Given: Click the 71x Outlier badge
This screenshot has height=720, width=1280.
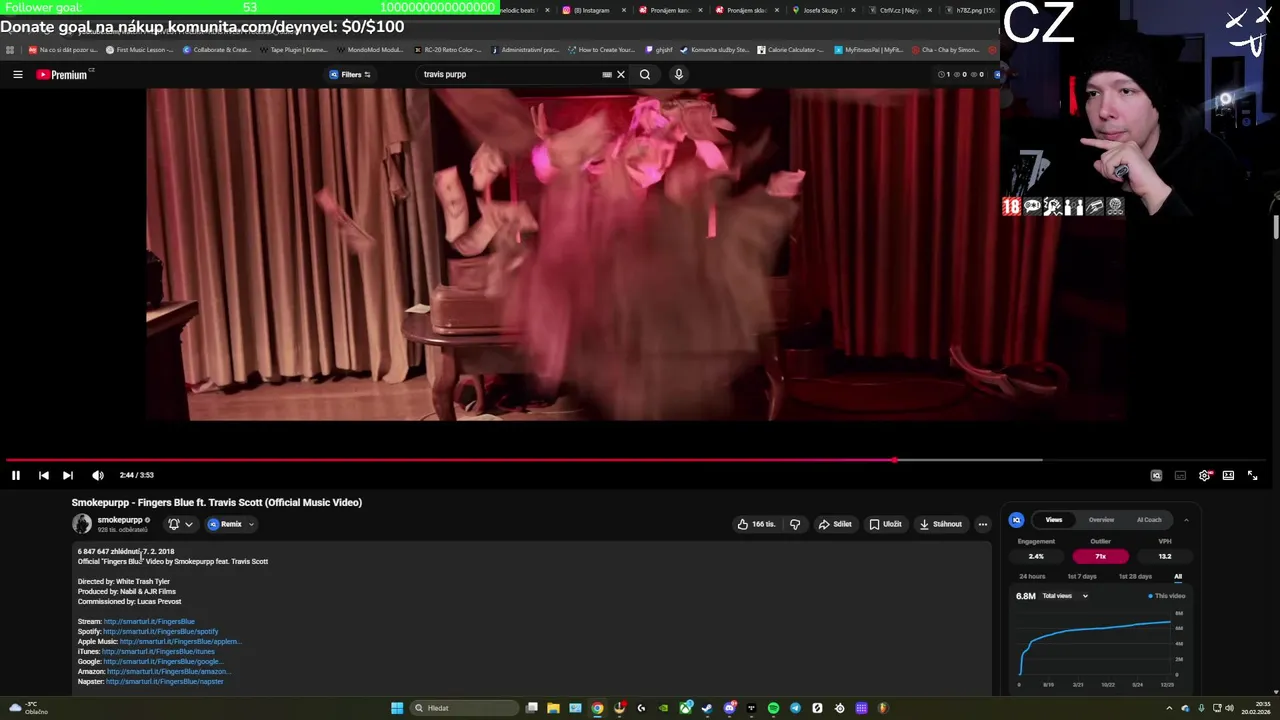Looking at the screenshot, I should pos(1100,556).
